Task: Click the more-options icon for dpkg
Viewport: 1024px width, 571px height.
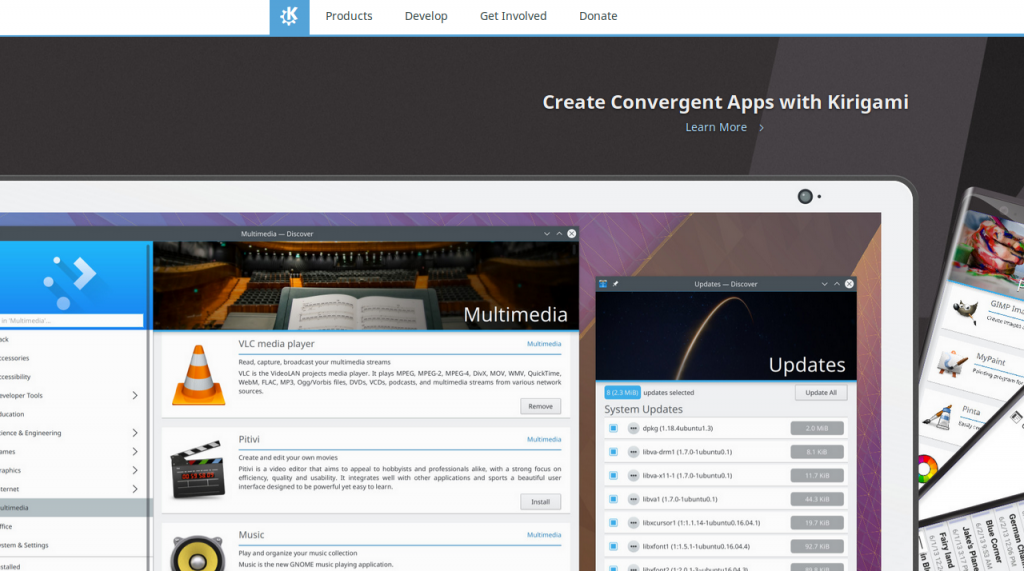Action: [633, 429]
